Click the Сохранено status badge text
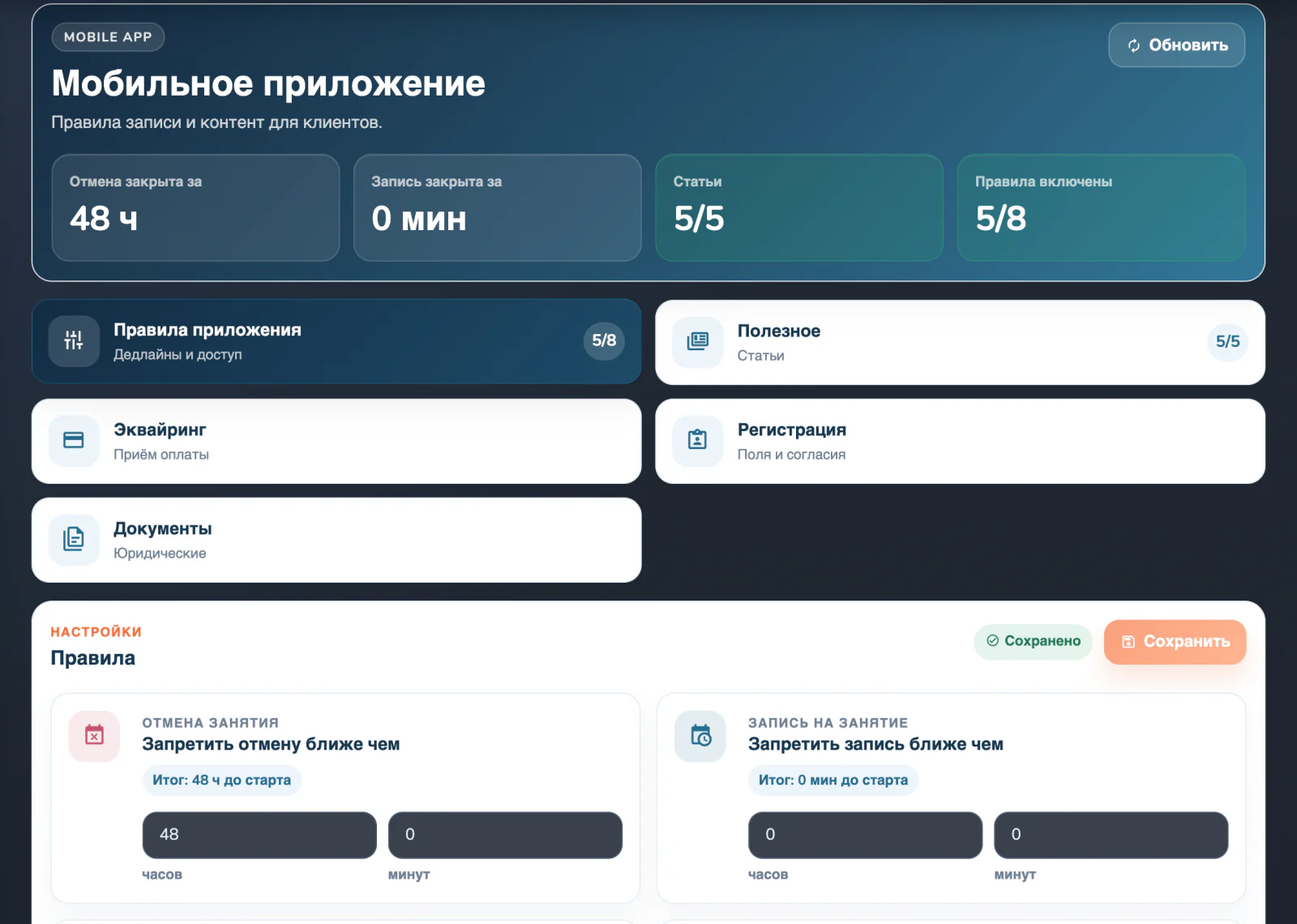This screenshot has height=924, width=1297. [x=1042, y=641]
